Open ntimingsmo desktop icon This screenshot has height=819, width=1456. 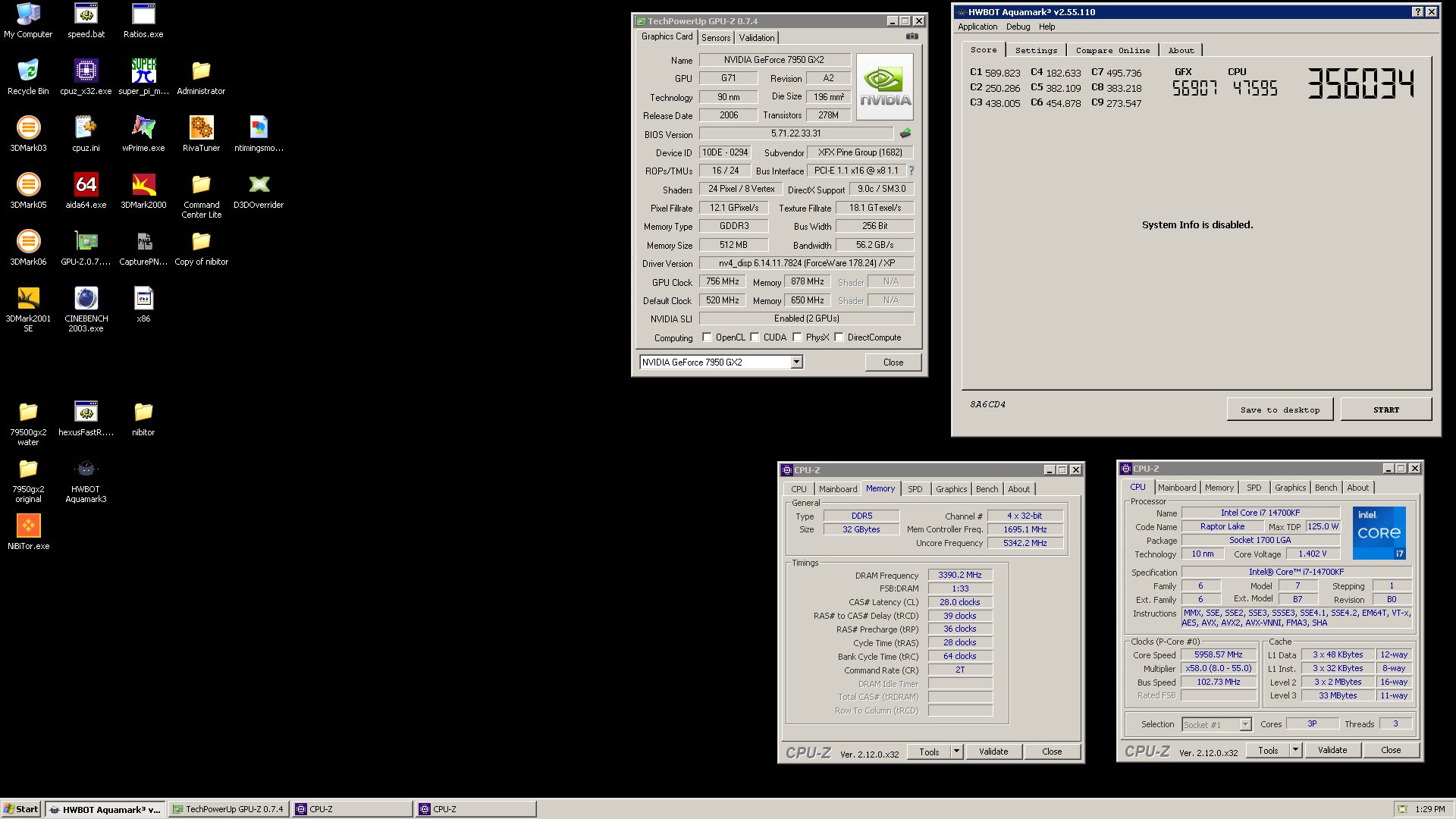[x=259, y=134]
